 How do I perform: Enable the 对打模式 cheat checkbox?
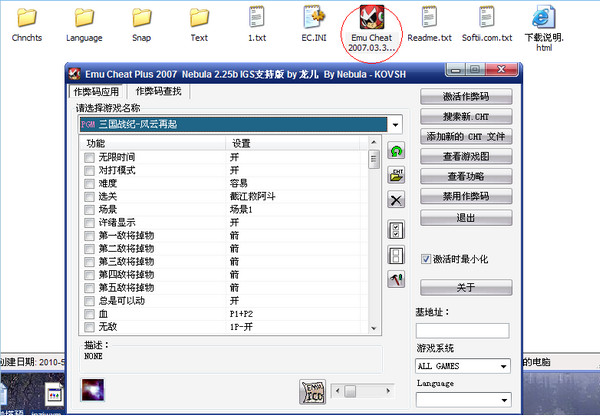(x=90, y=170)
